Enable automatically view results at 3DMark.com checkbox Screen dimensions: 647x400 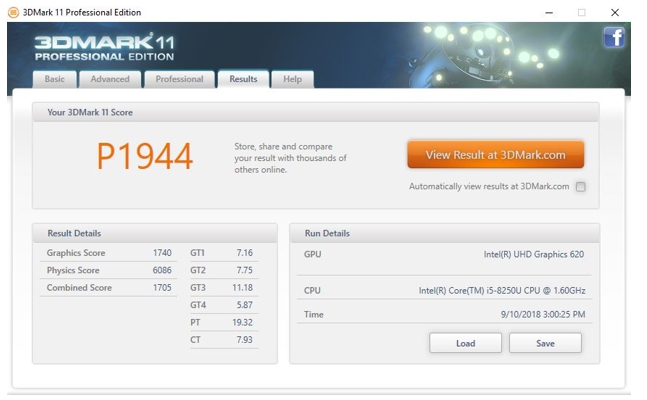[x=581, y=187]
